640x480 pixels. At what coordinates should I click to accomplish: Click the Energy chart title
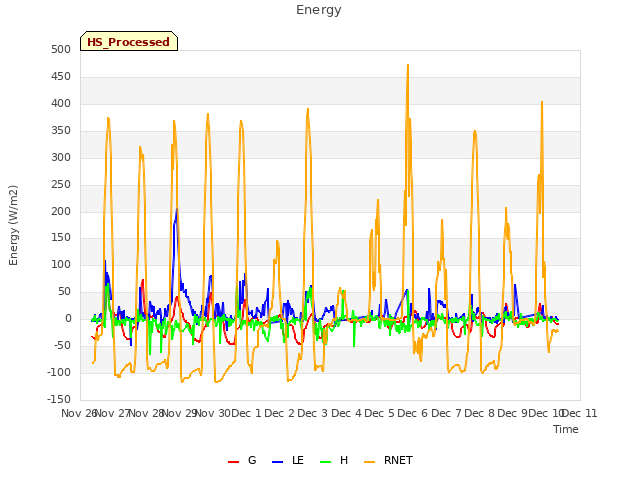pyautogui.click(x=318, y=10)
